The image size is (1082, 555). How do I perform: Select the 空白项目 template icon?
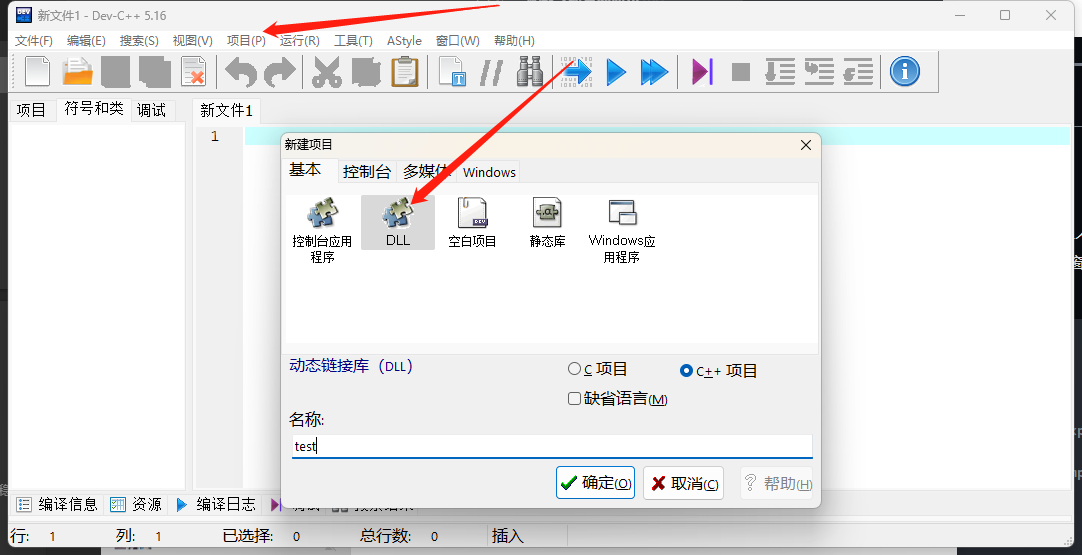(x=472, y=215)
